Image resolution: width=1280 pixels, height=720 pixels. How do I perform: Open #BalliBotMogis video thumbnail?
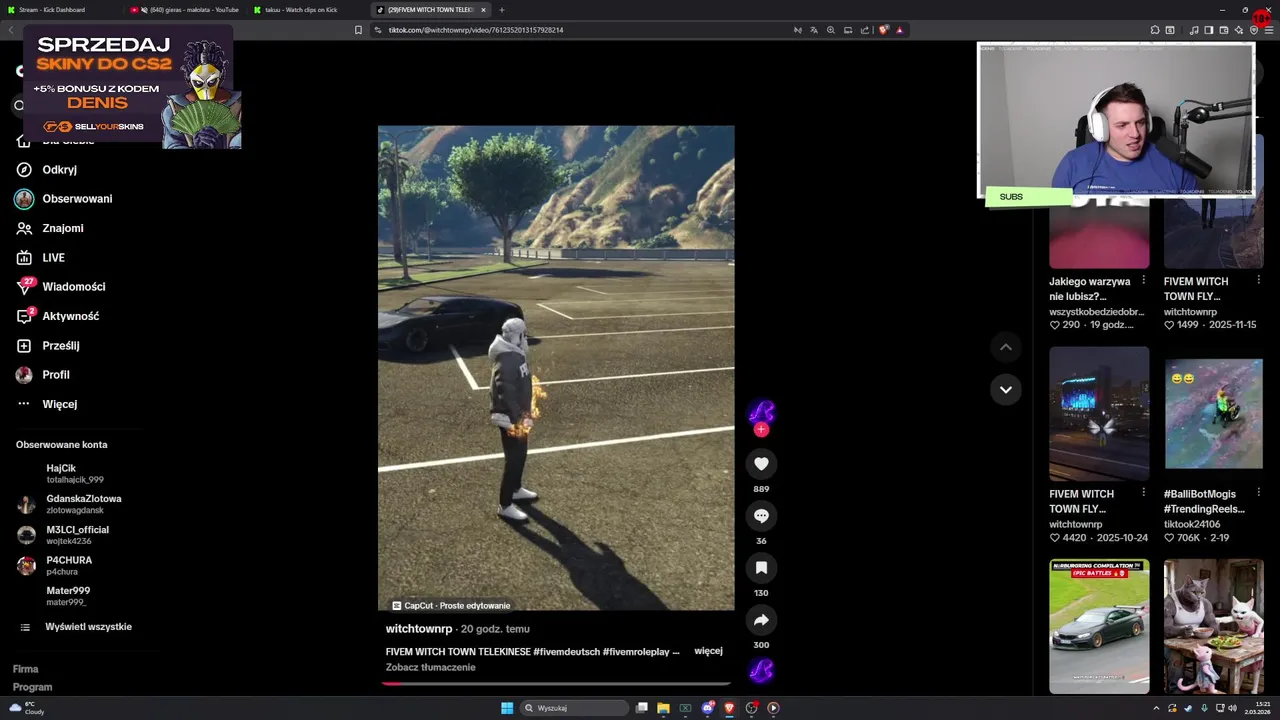pyautogui.click(x=1214, y=414)
